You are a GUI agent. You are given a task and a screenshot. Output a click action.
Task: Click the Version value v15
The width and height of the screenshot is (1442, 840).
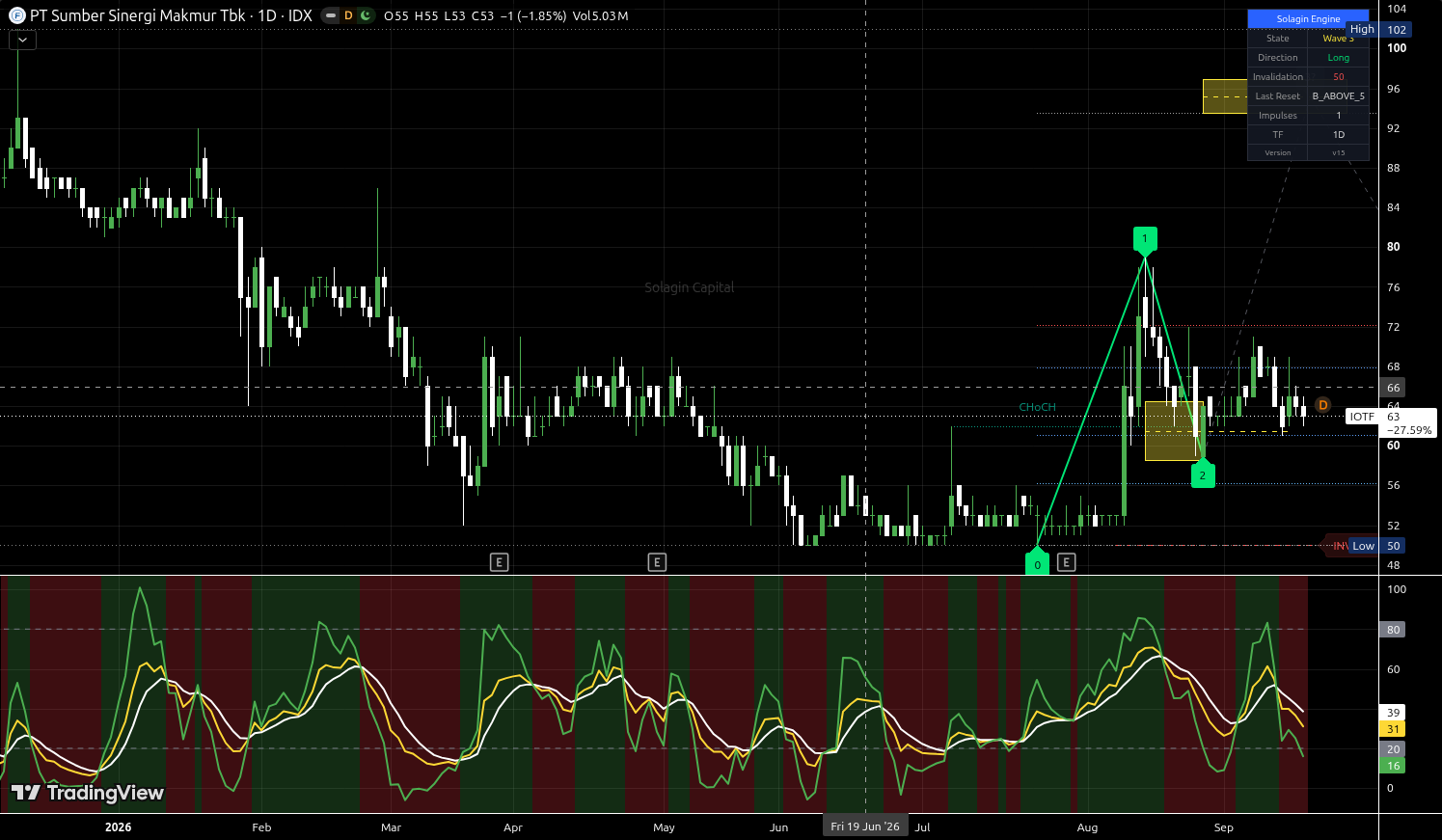(x=1338, y=152)
